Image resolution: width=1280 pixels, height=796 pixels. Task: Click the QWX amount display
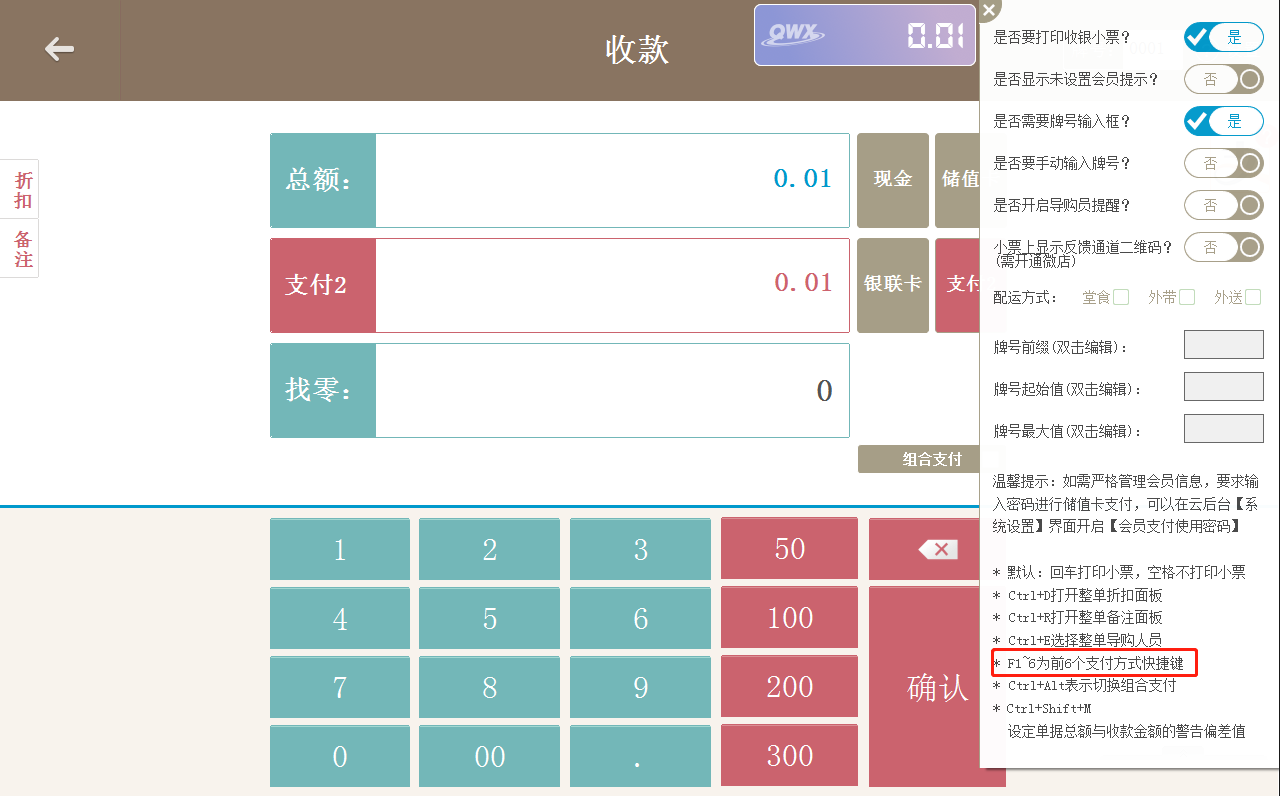[865, 35]
